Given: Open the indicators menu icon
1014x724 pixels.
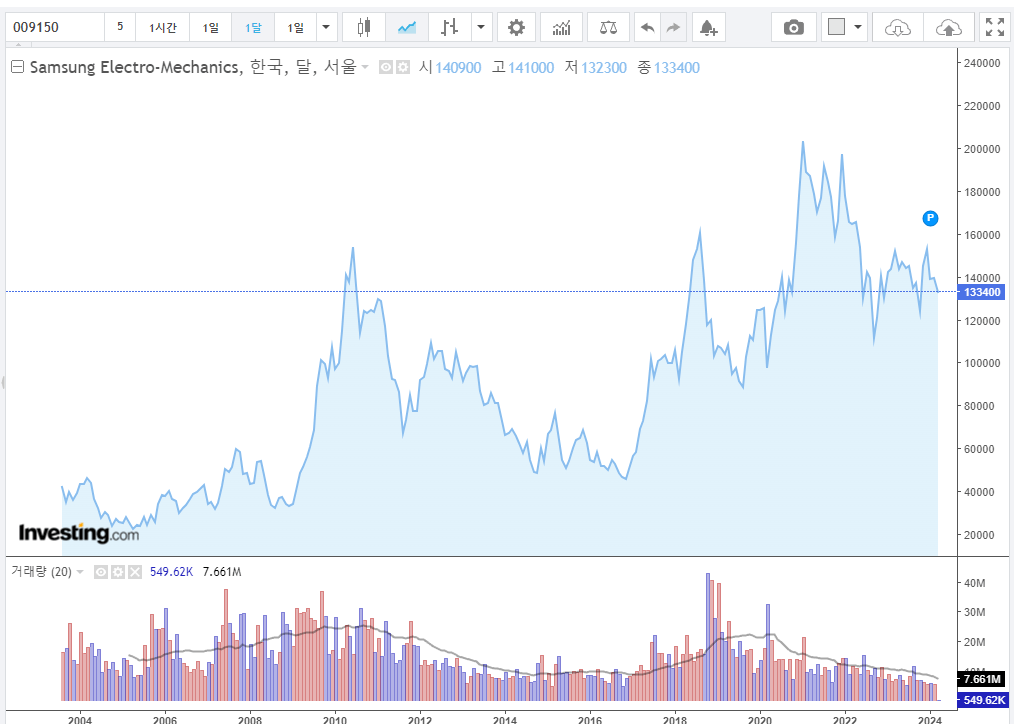Looking at the screenshot, I should point(561,27).
